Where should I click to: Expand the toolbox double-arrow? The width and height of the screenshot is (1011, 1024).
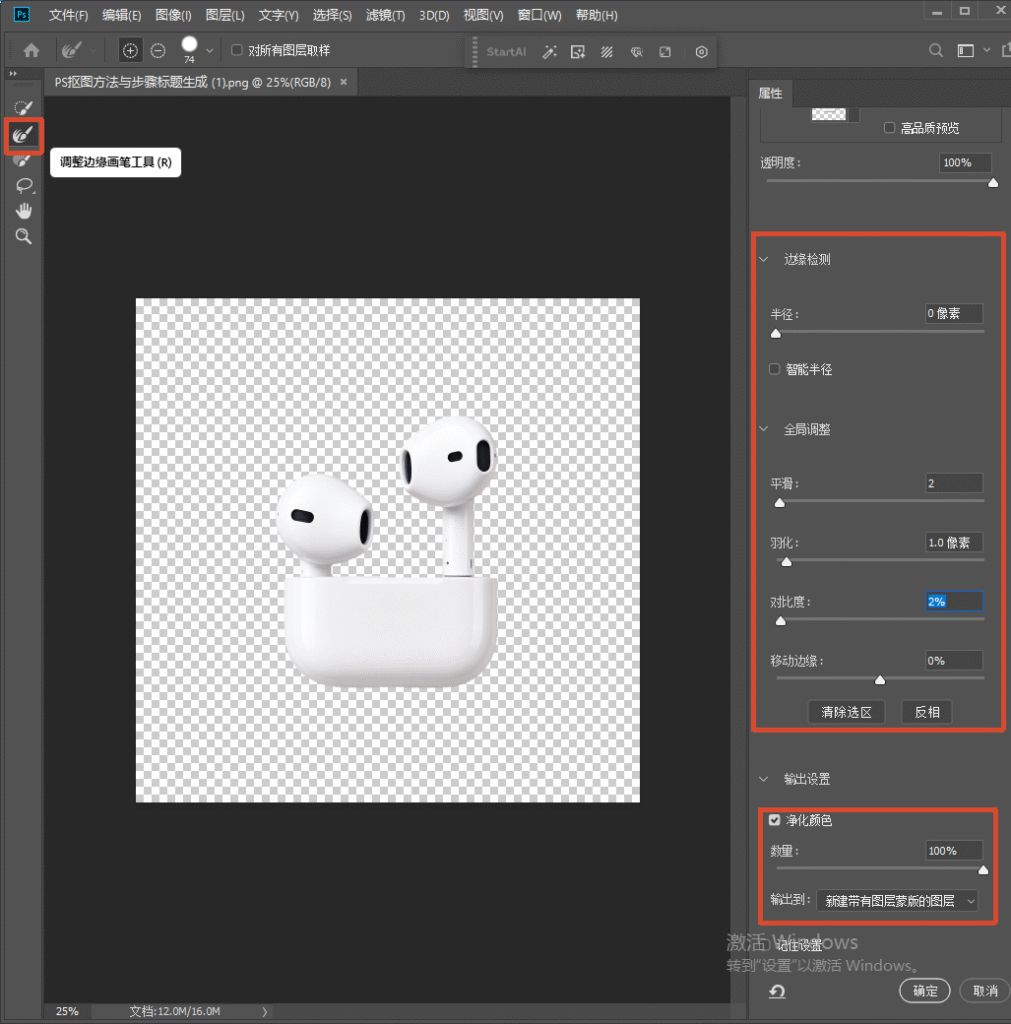tap(13, 74)
